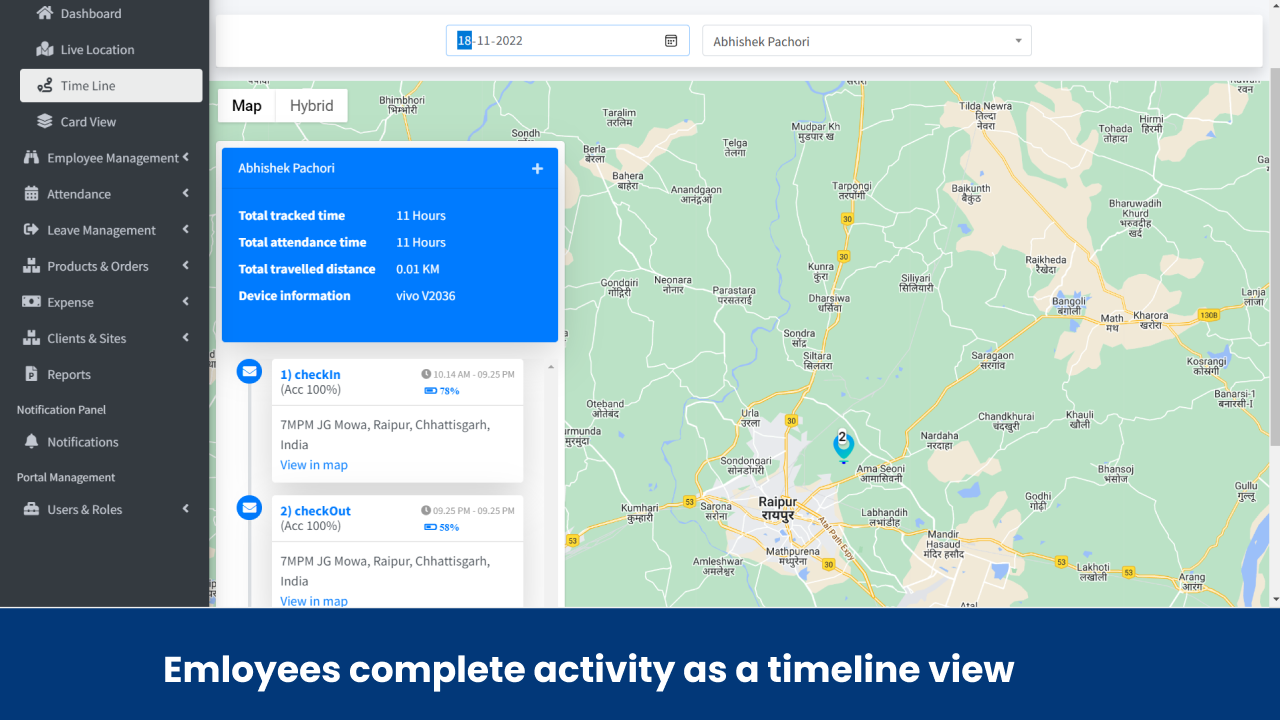
Task: Select the Map tab
Action: tap(246, 105)
